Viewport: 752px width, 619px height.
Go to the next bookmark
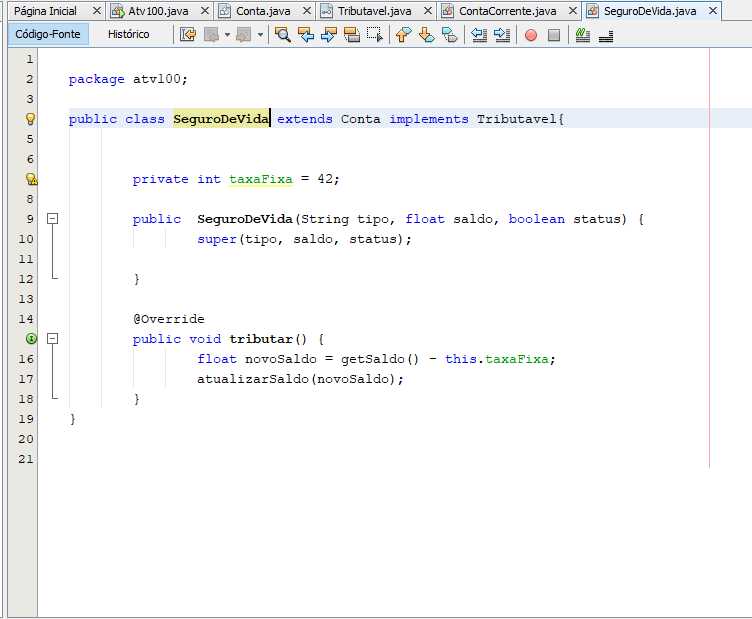point(426,35)
